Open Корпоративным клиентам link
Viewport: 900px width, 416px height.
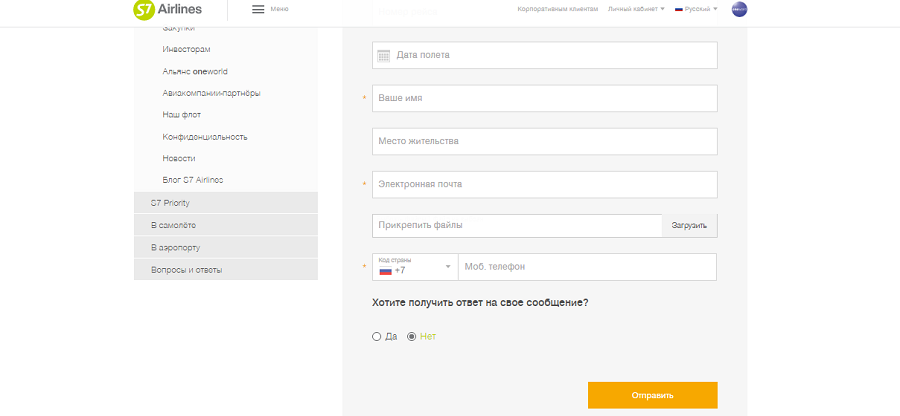coord(558,9)
